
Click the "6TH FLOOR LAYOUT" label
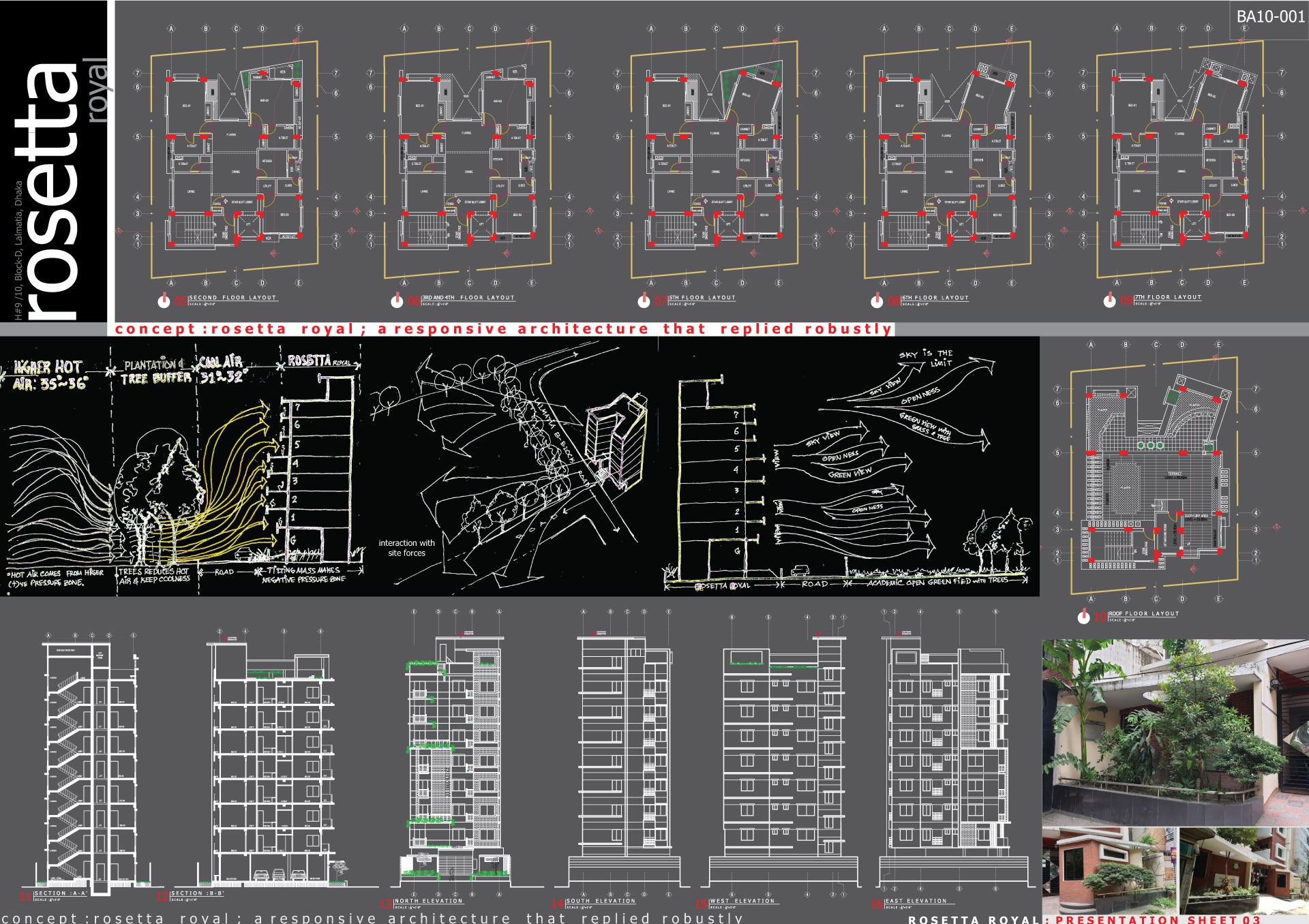(935, 298)
